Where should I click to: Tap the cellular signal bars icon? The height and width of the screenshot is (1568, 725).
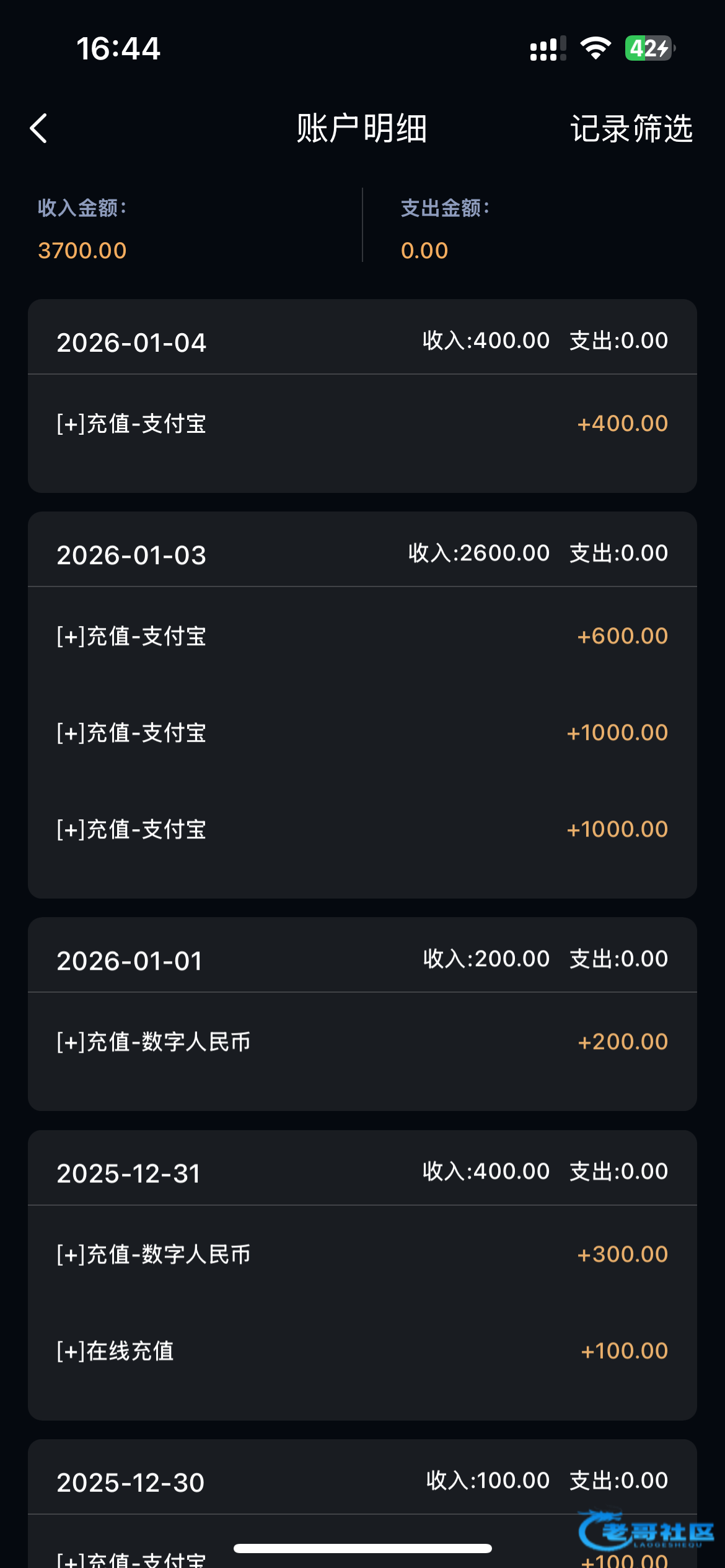[548, 49]
